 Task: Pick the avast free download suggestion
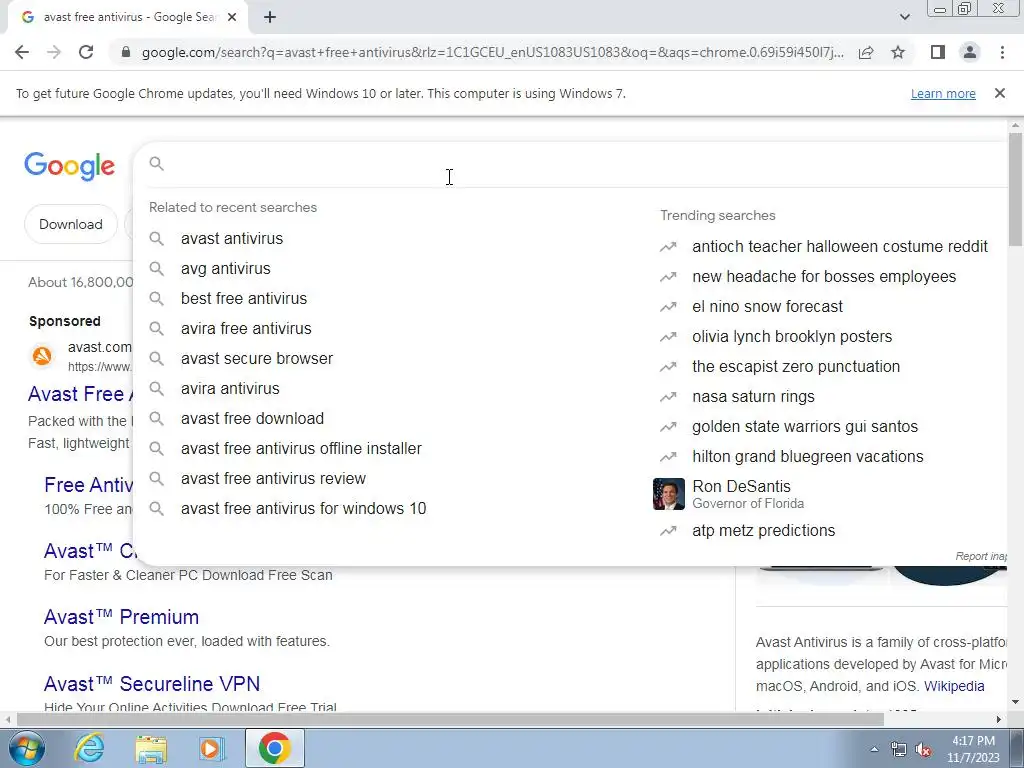click(x=252, y=419)
